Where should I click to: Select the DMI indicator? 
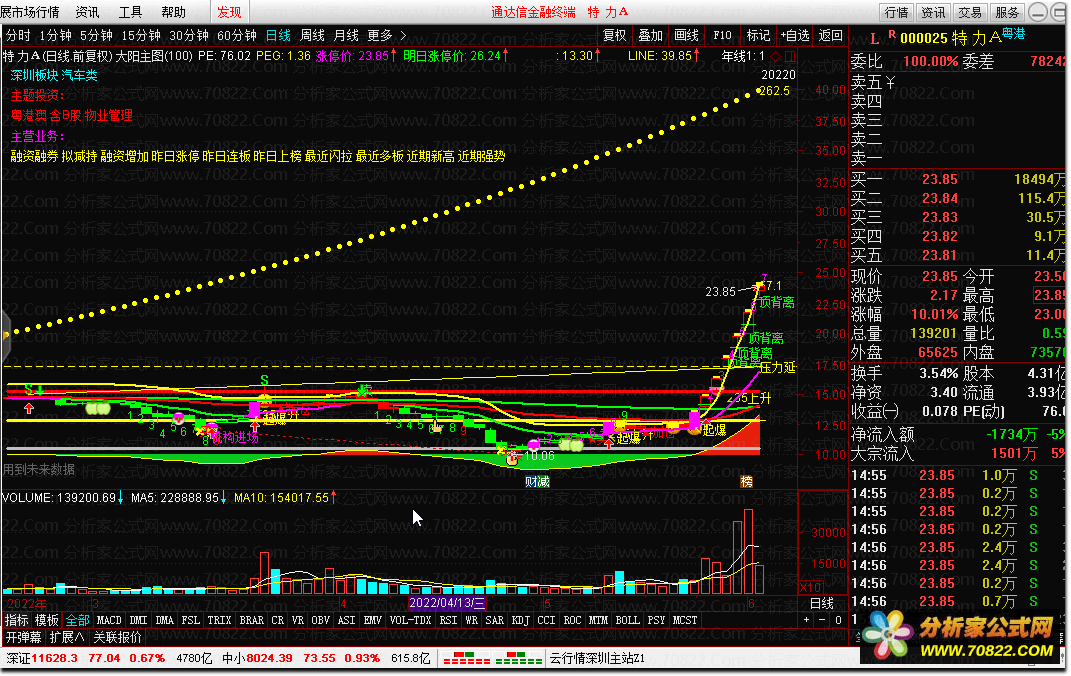[x=139, y=620]
